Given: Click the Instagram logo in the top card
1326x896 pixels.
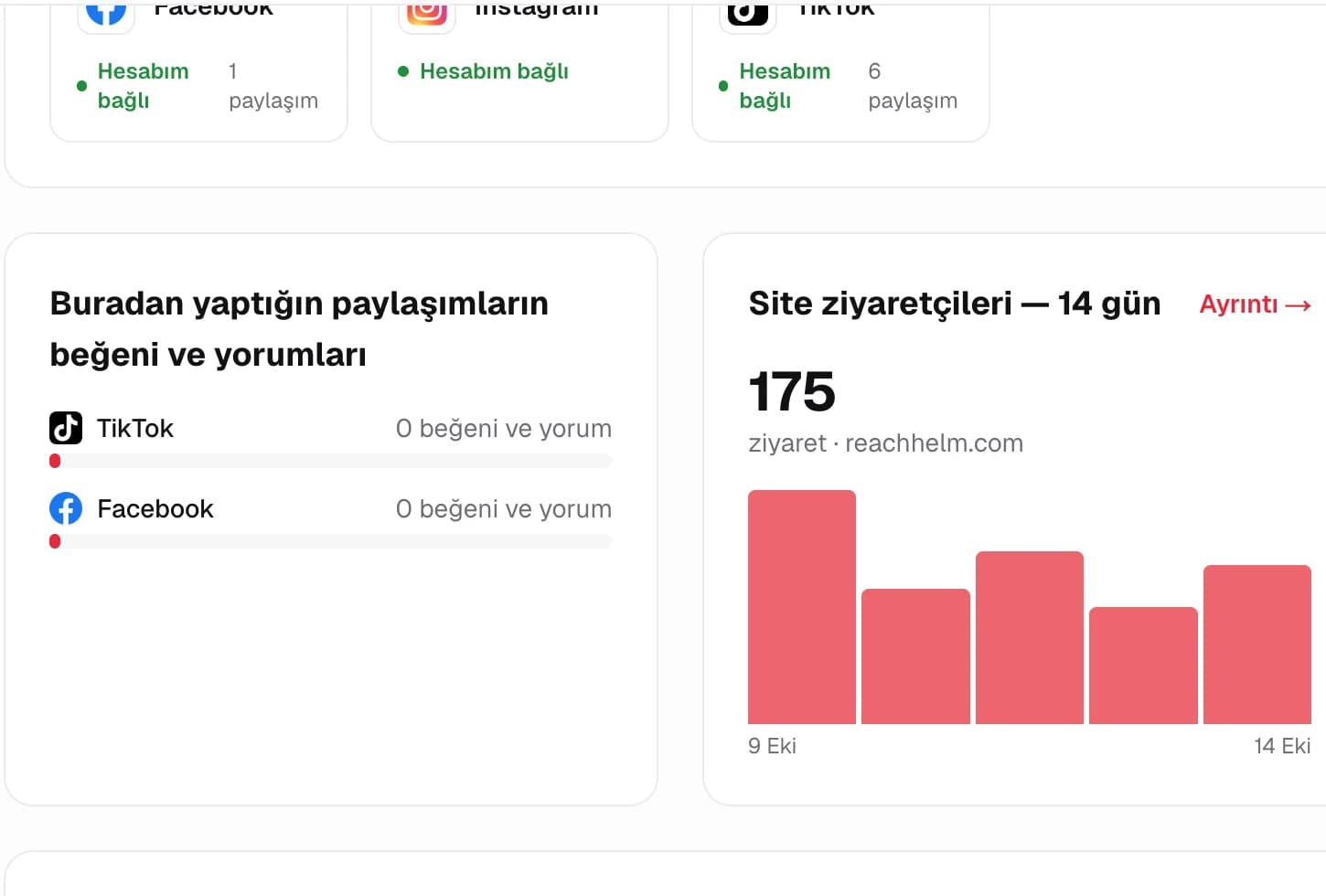Looking at the screenshot, I should [x=426, y=11].
